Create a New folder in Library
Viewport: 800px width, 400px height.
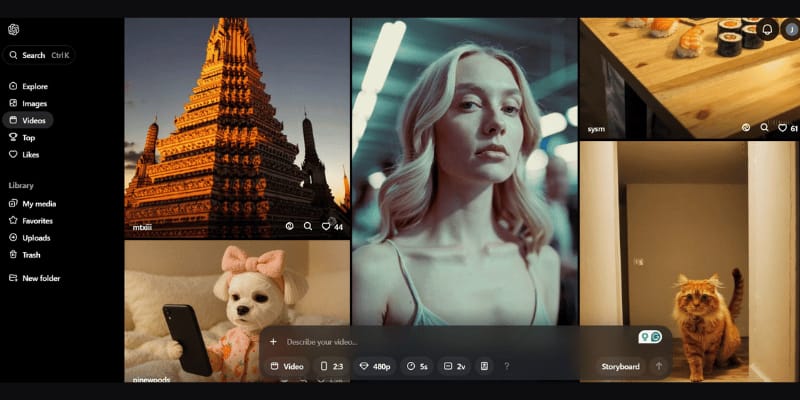click(x=40, y=278)
